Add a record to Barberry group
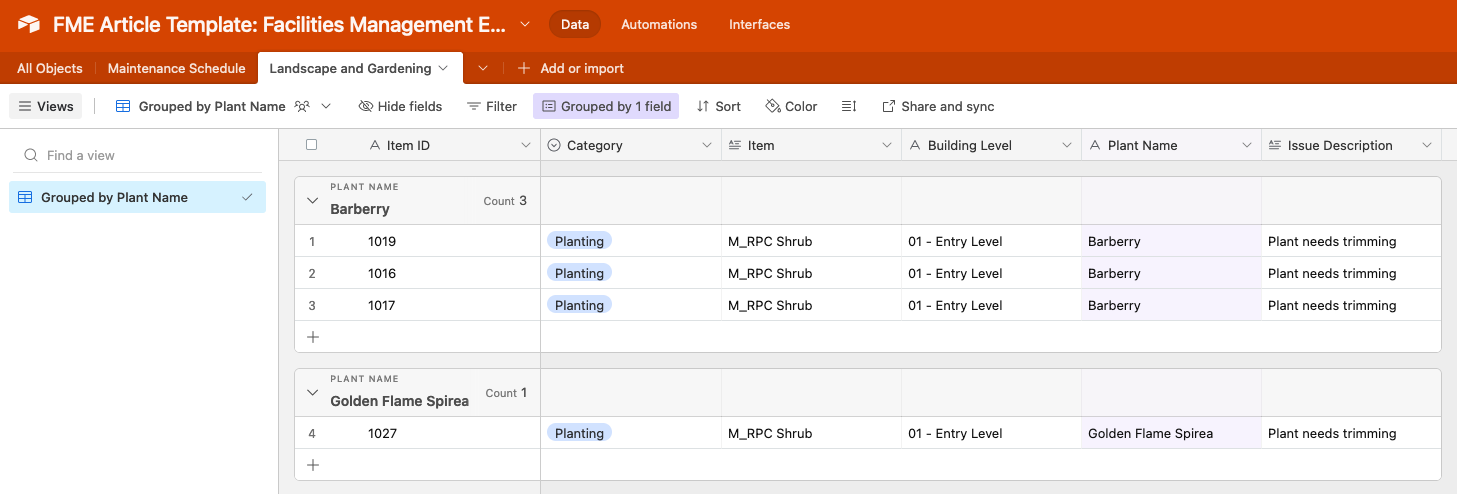 point(313,337)
